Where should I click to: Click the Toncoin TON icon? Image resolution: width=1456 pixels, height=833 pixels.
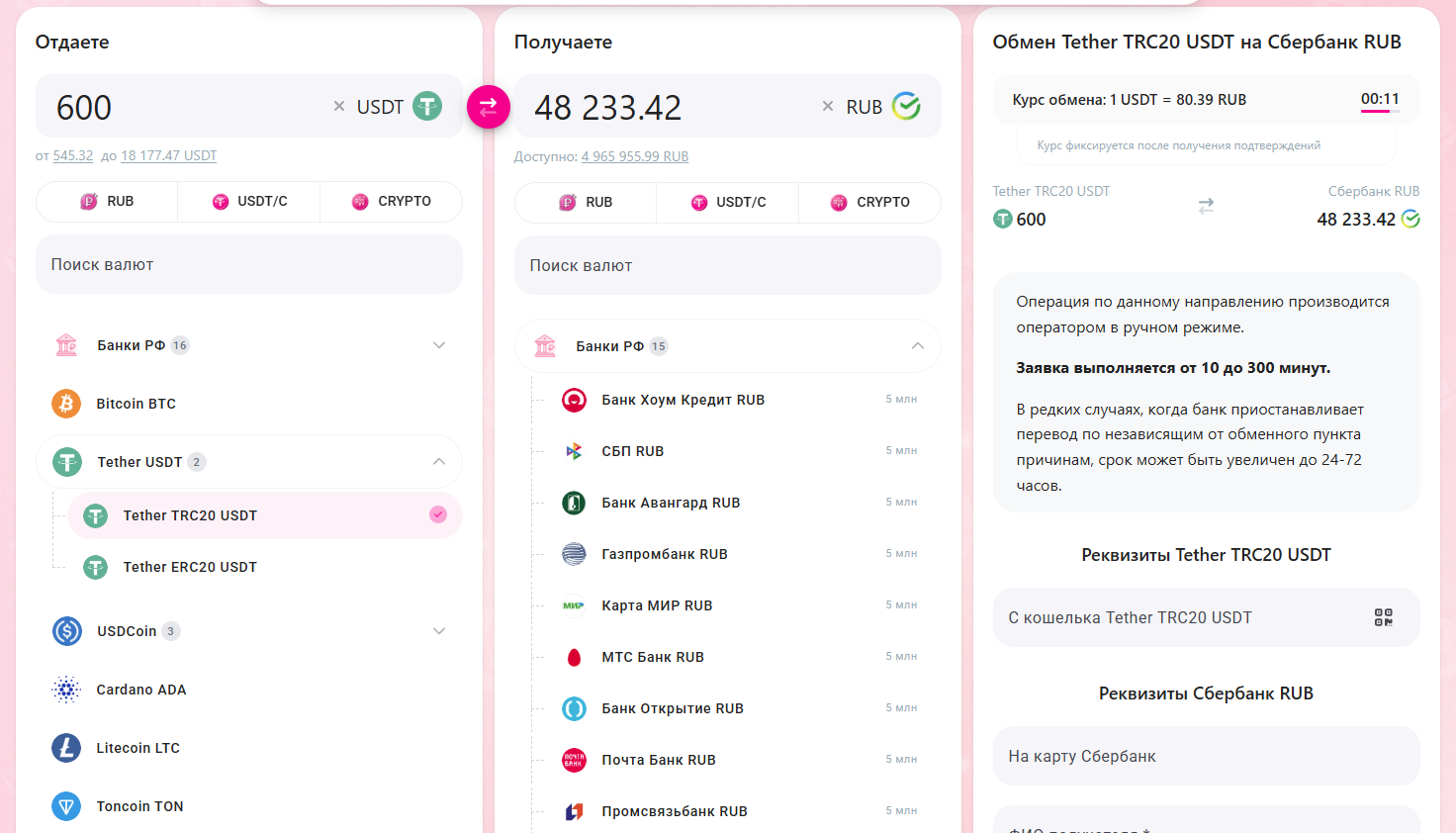(66, 806)
